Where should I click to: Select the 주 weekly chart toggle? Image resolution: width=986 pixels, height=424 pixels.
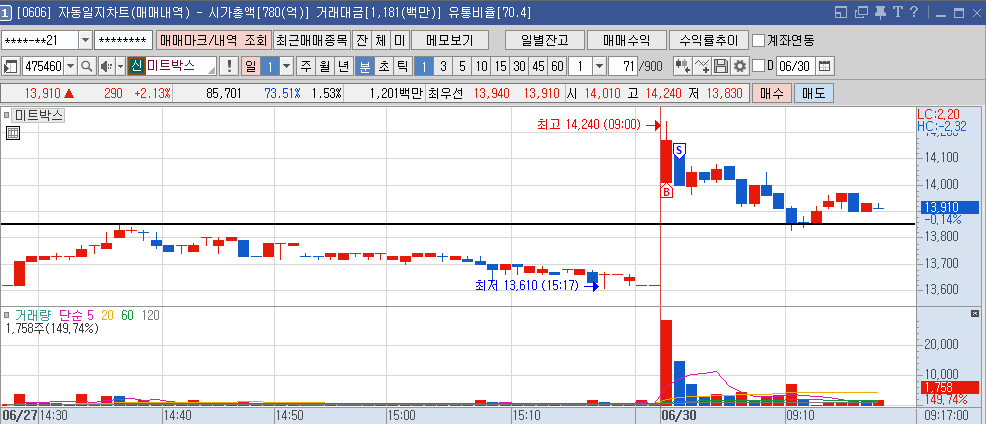coord(306,66)
